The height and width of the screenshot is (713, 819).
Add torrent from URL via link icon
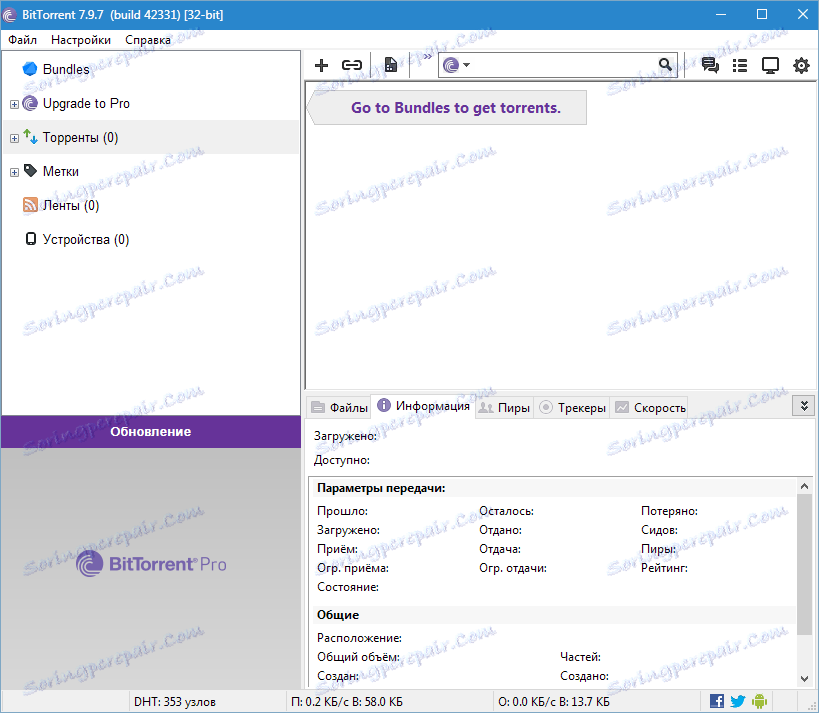352,65
